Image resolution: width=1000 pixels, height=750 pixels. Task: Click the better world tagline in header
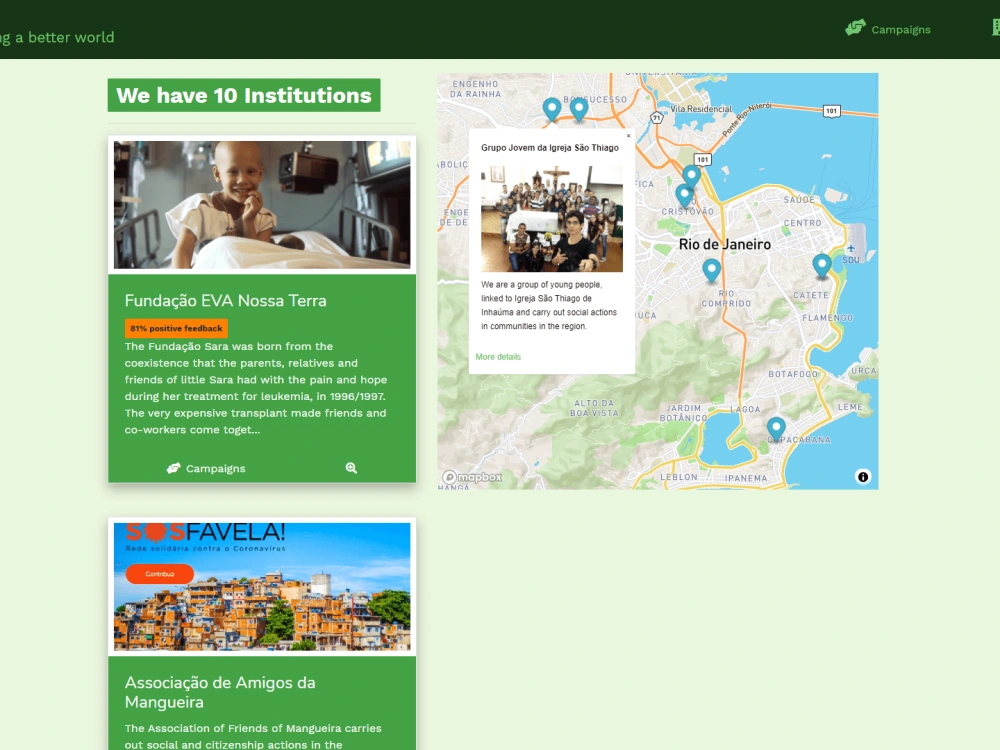(x=57, y=37)
